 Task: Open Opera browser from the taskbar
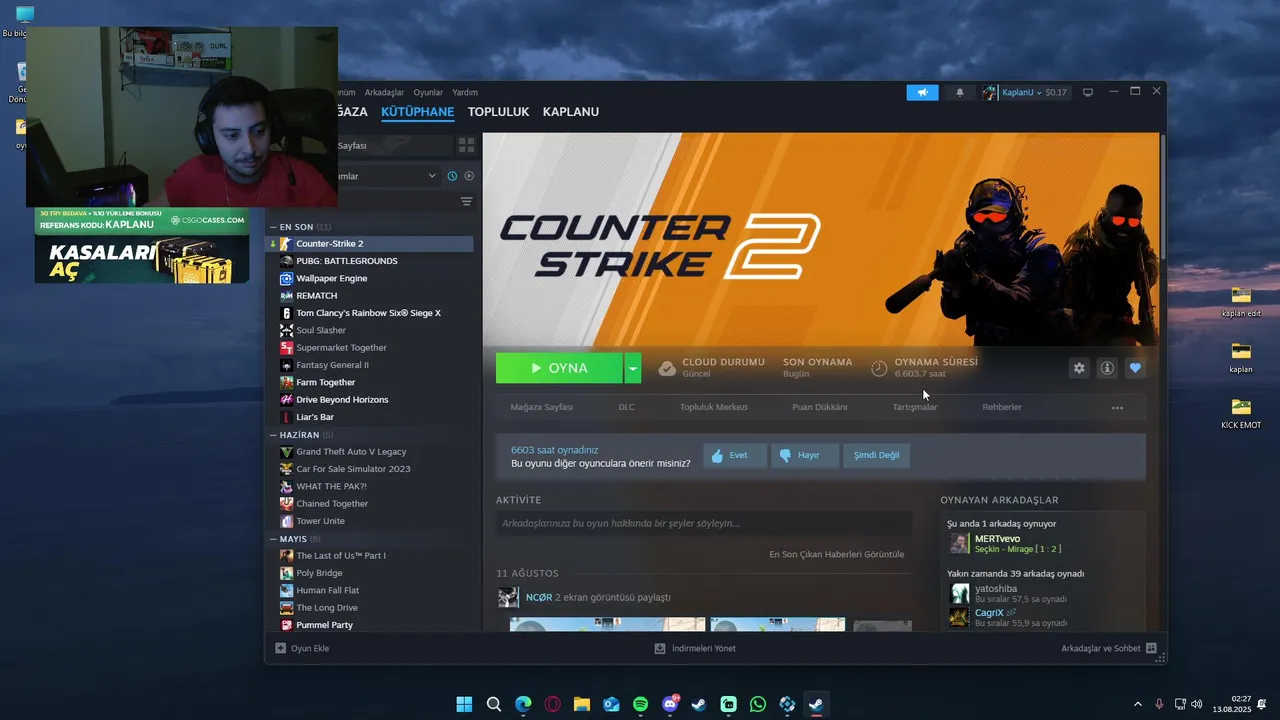point(553,704)
